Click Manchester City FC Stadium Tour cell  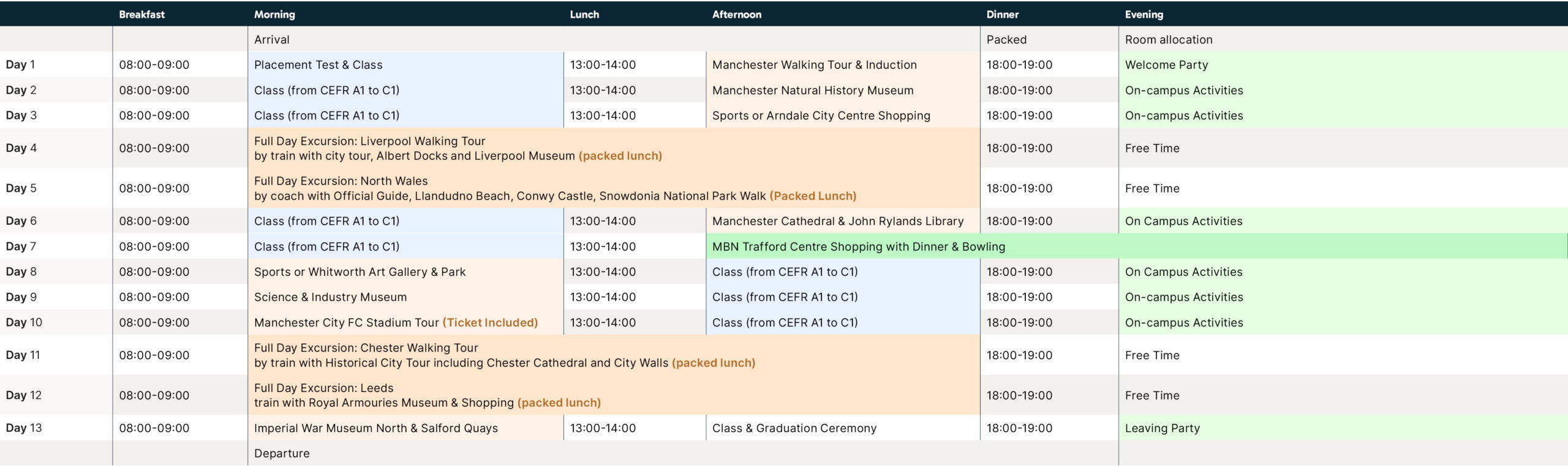click(x=396, y=322)
